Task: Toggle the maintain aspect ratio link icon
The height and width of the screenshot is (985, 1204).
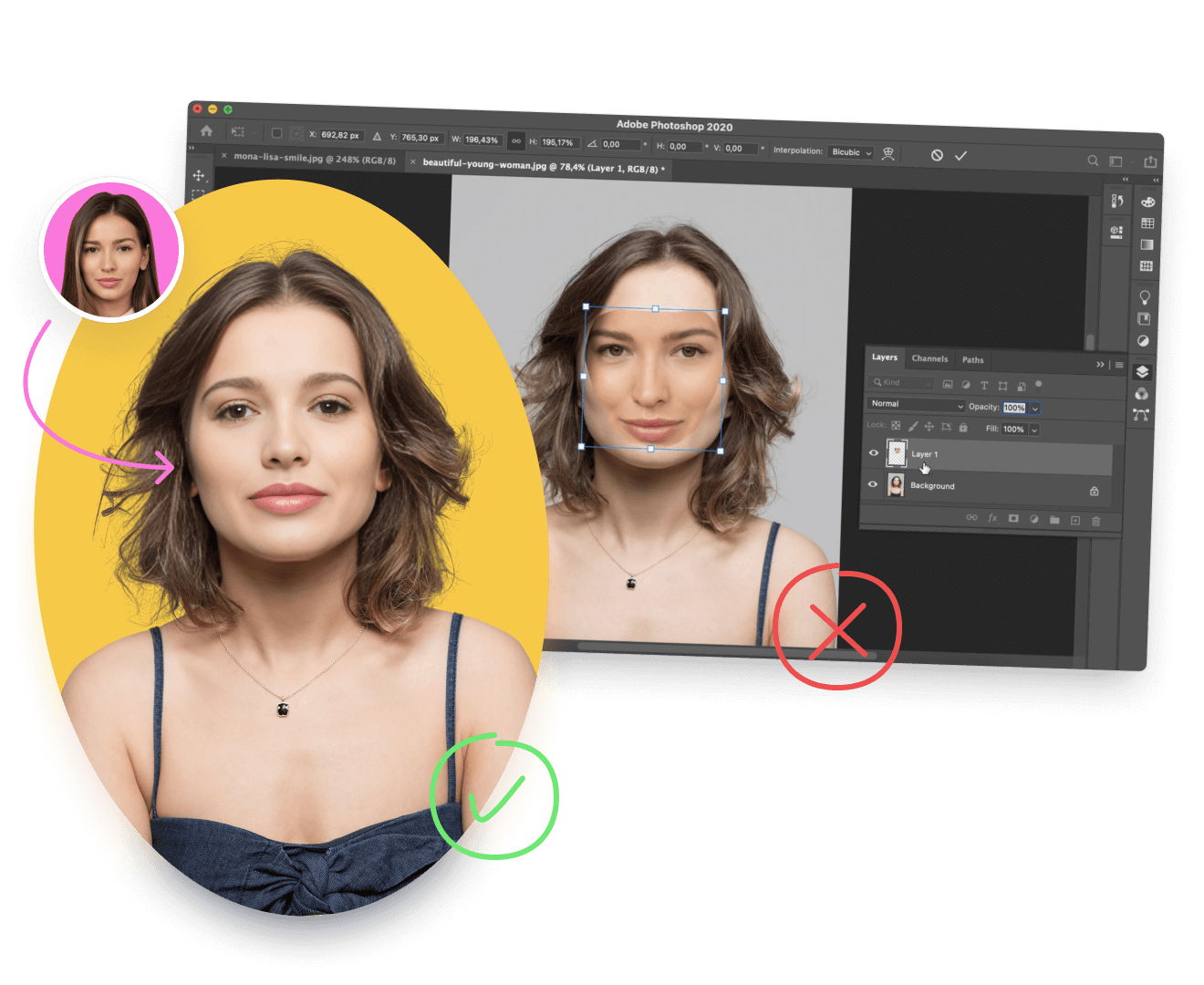Action: (516, 140)
